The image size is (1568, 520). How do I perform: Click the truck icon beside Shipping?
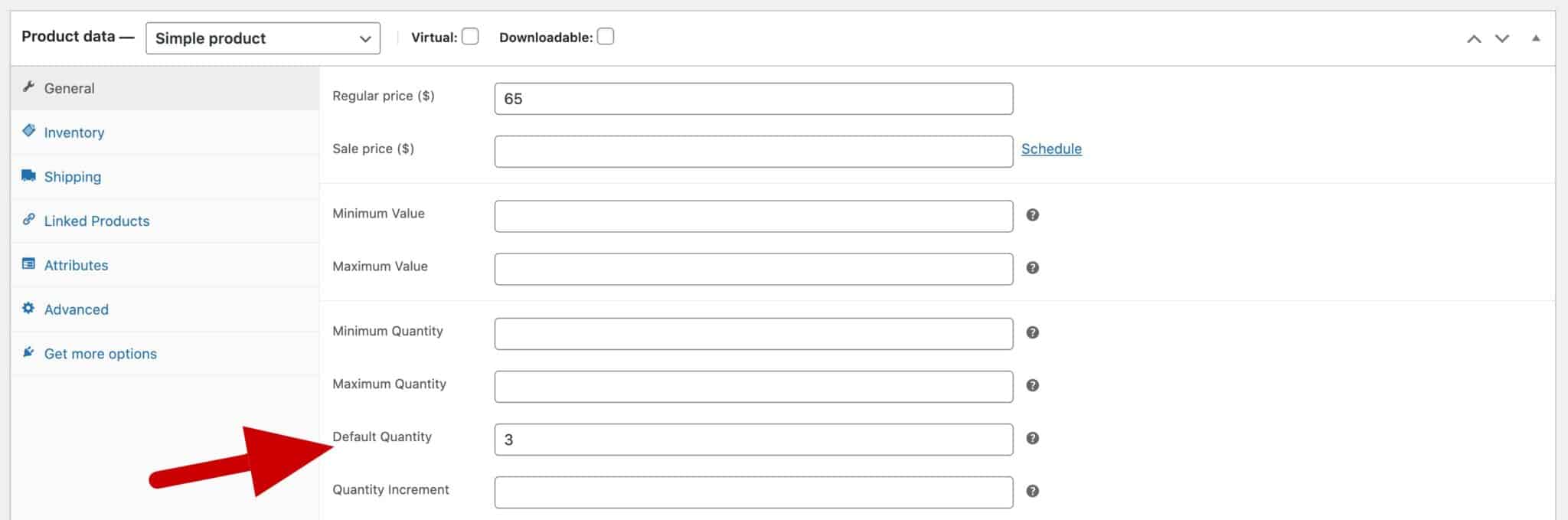[28, 175]
